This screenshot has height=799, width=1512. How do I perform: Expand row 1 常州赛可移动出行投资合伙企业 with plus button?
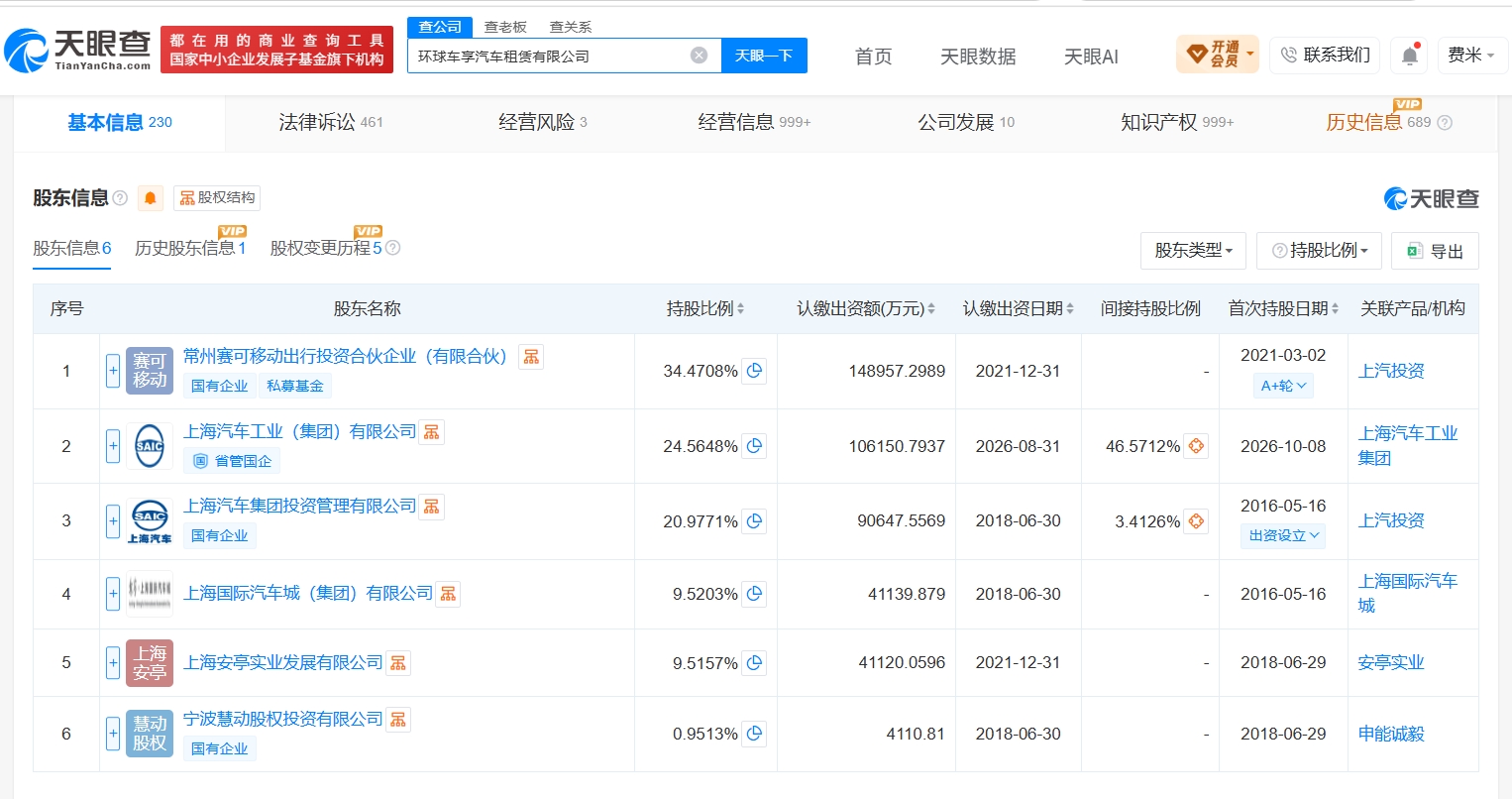coord(113,371)
